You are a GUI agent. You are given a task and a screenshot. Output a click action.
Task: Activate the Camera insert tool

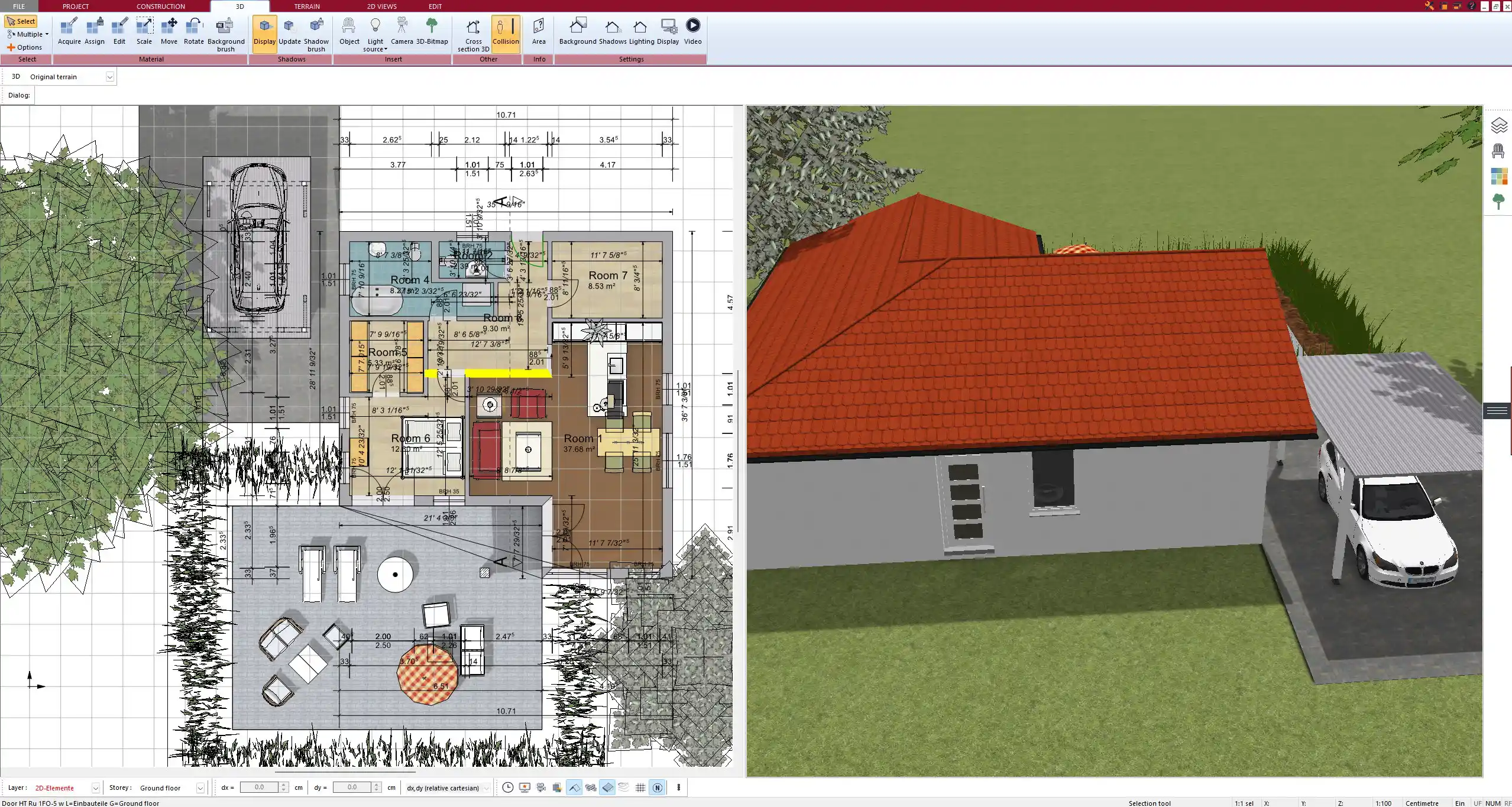(x=402, y=30)
